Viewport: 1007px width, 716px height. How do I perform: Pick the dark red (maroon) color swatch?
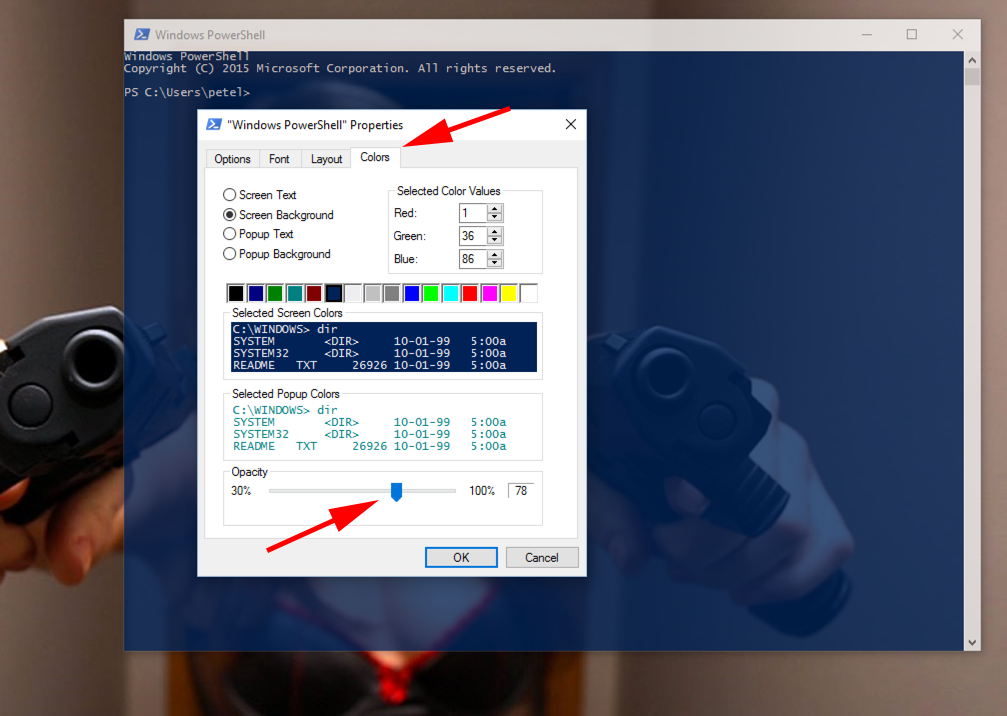point(314,293)
